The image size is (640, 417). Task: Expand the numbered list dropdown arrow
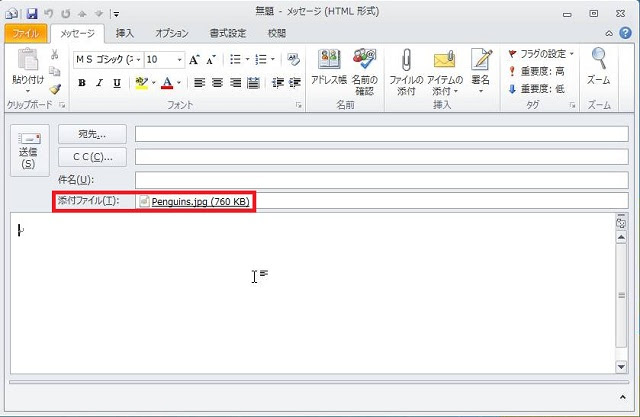[x=273, y=60]
